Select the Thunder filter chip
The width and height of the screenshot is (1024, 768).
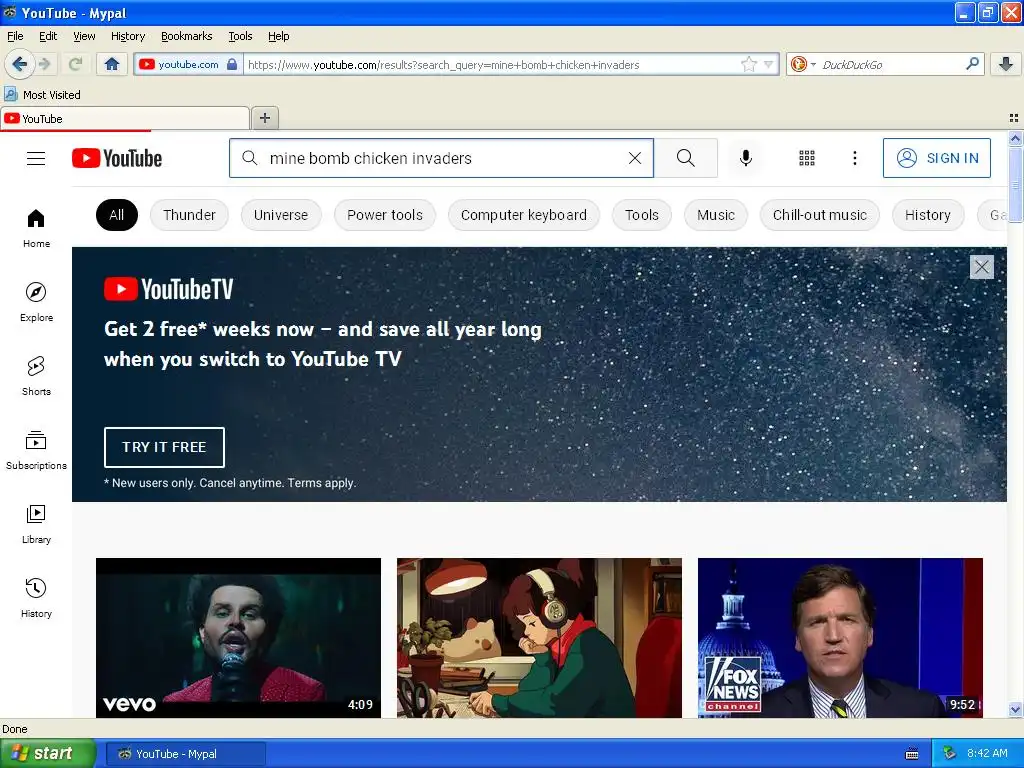(x=189, y=215)
